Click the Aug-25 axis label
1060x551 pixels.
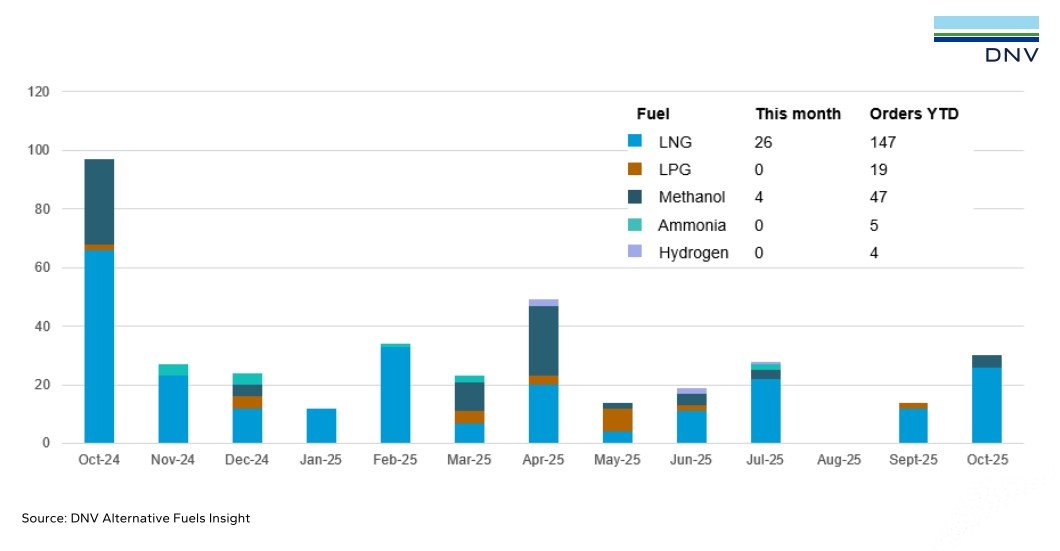point(838,460)
